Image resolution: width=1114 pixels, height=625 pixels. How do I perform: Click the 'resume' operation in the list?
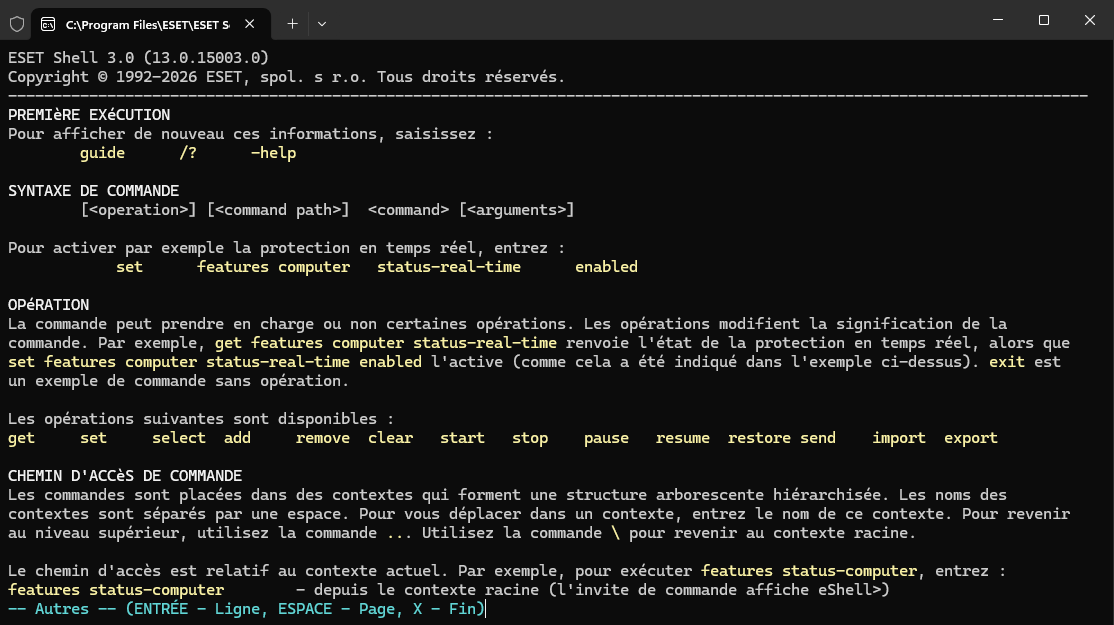(x=683, y=438)
